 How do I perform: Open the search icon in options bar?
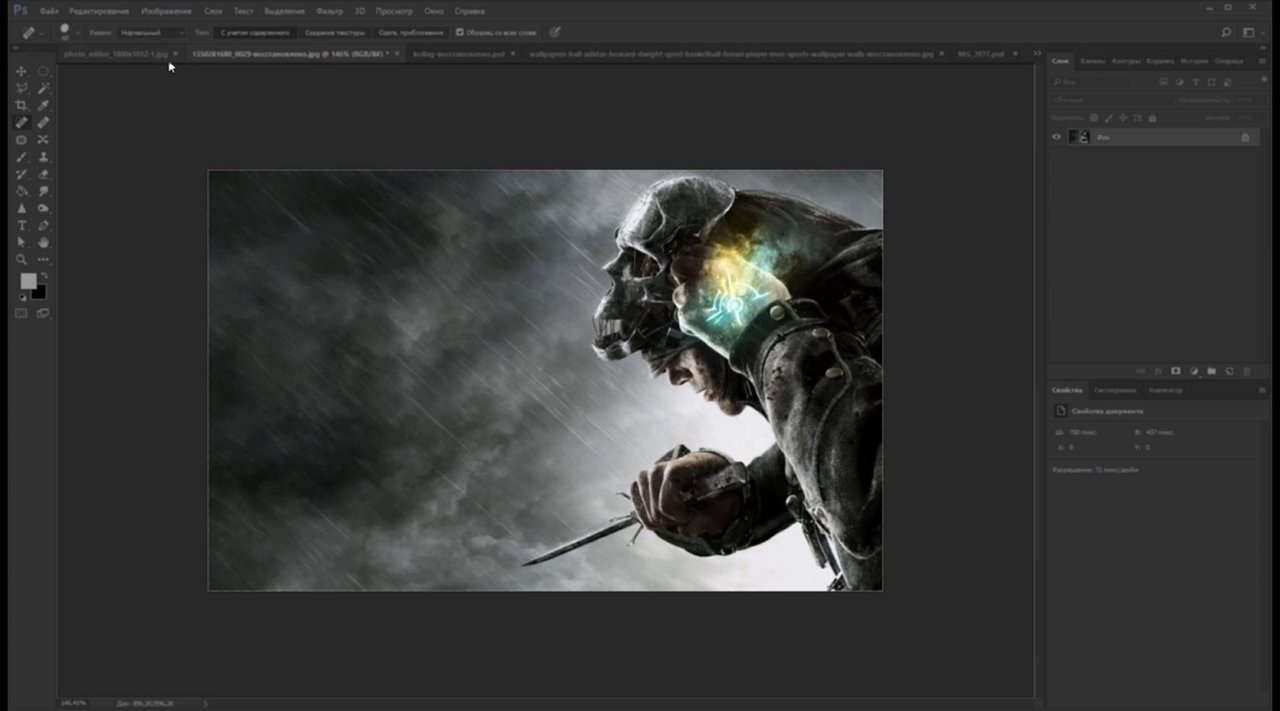pos(1226,32)
